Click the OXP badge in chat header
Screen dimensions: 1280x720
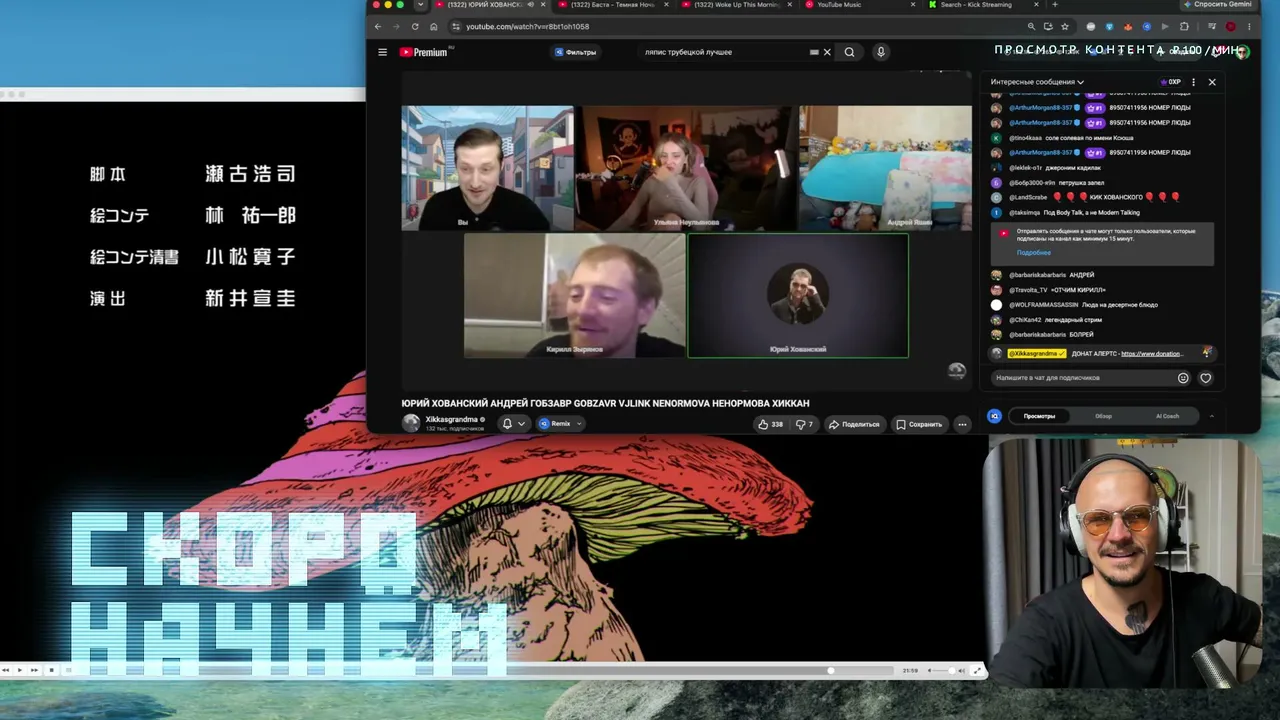coord(1171,82)
